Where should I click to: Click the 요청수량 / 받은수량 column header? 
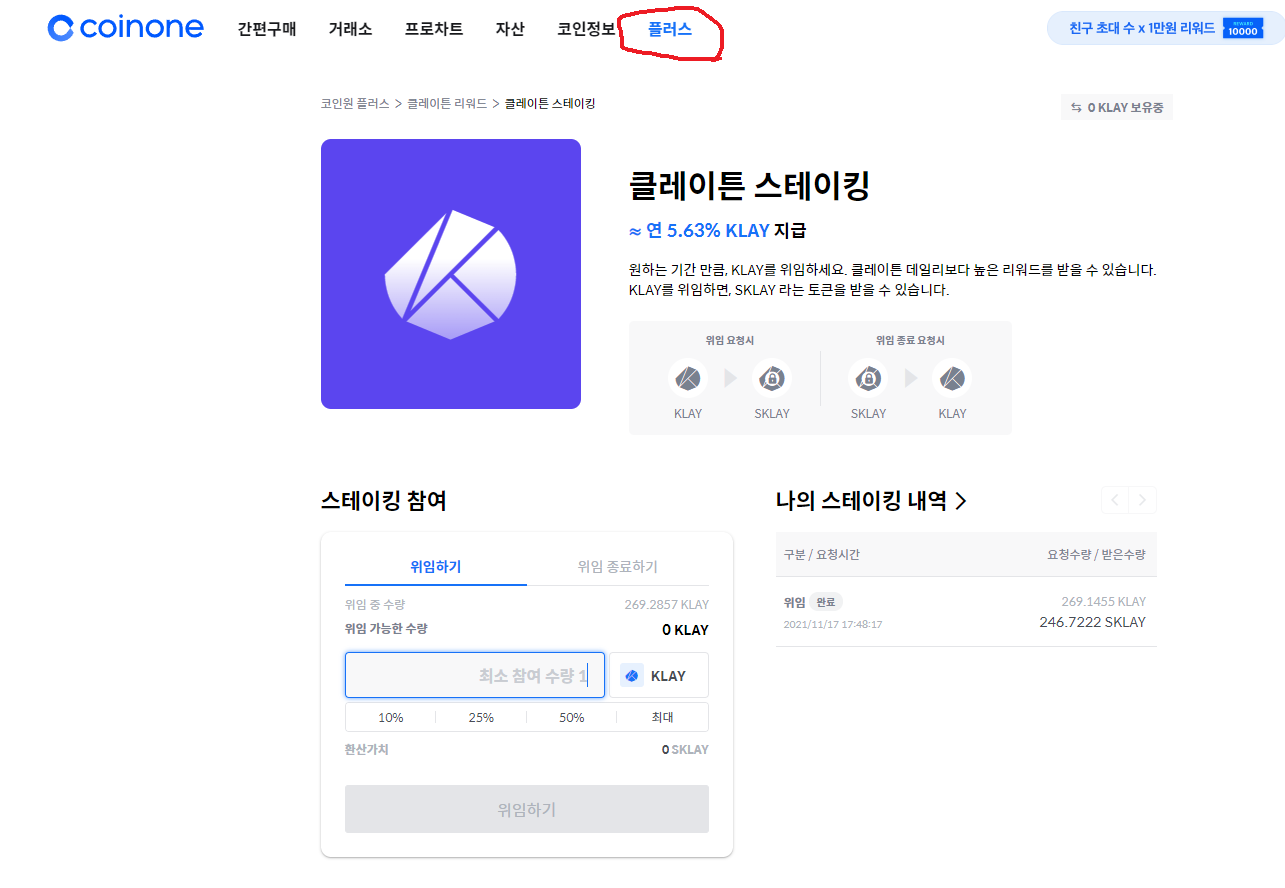pos(1096,554)
